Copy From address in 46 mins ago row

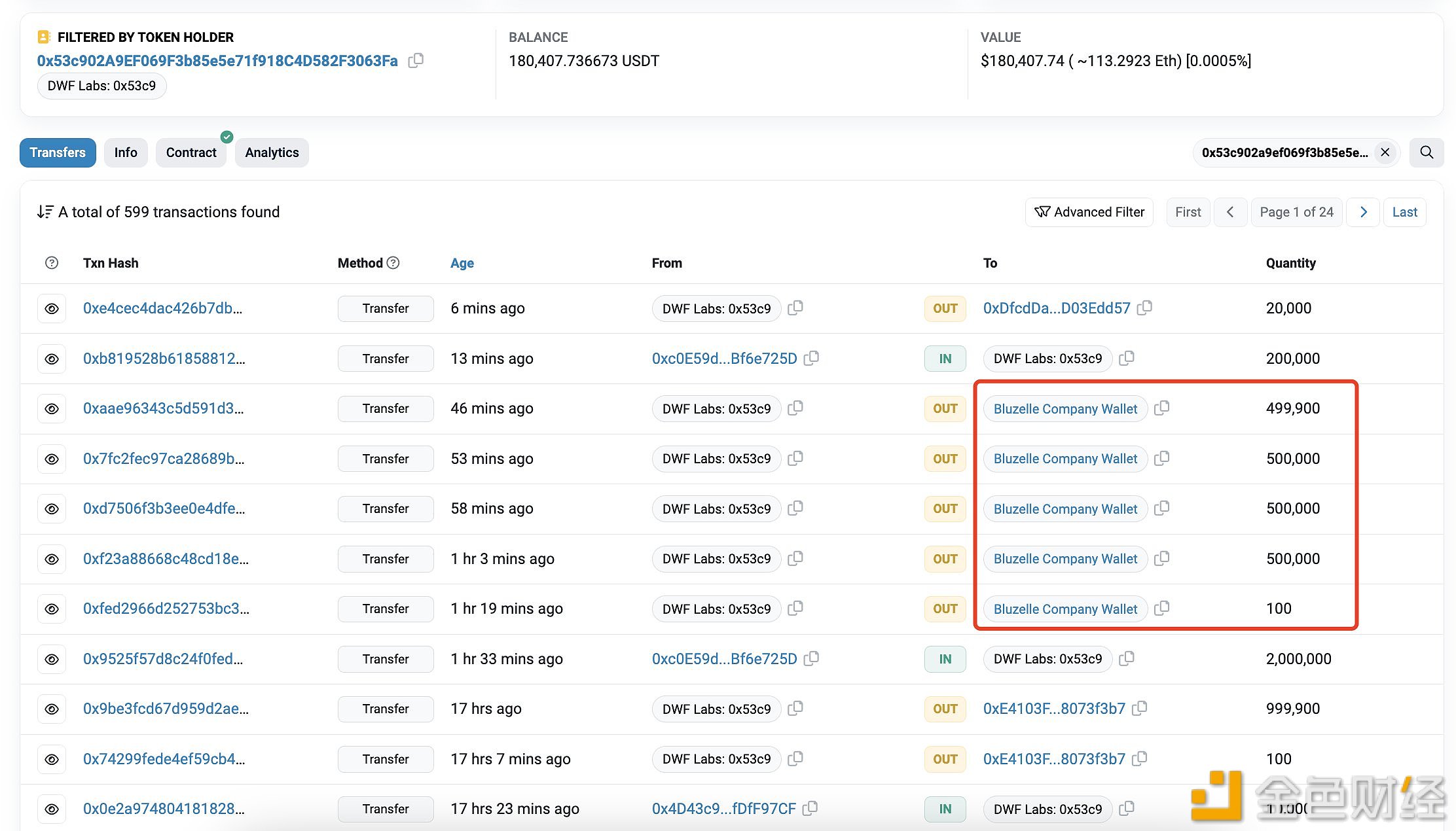(x=795, y=408)
